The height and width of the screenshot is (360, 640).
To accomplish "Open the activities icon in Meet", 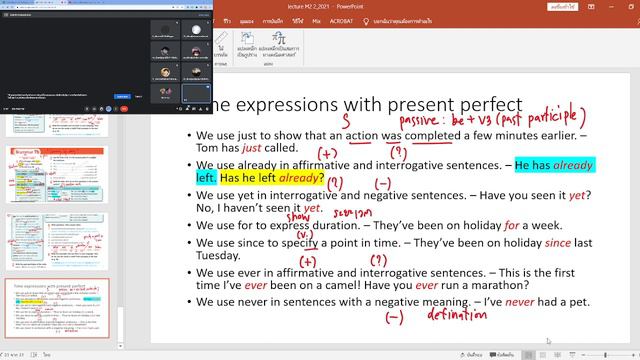I will [x=200, y=109].
